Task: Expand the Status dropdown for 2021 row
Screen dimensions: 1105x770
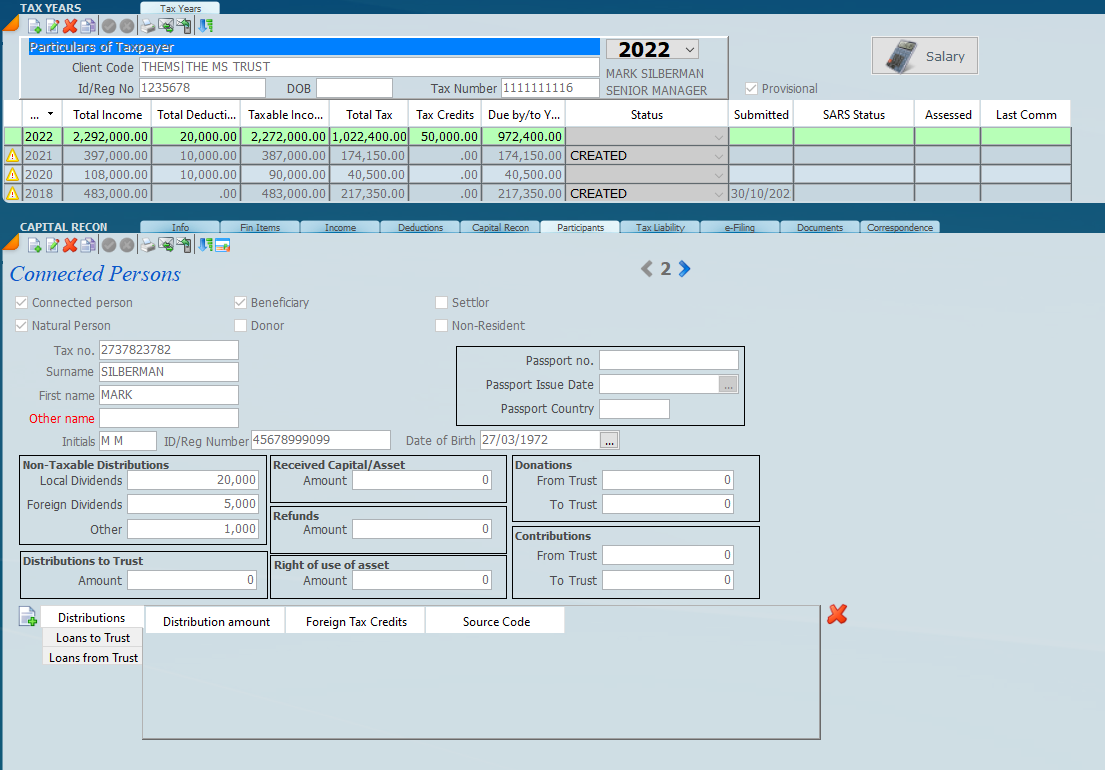Action: (x=718, y=156)
